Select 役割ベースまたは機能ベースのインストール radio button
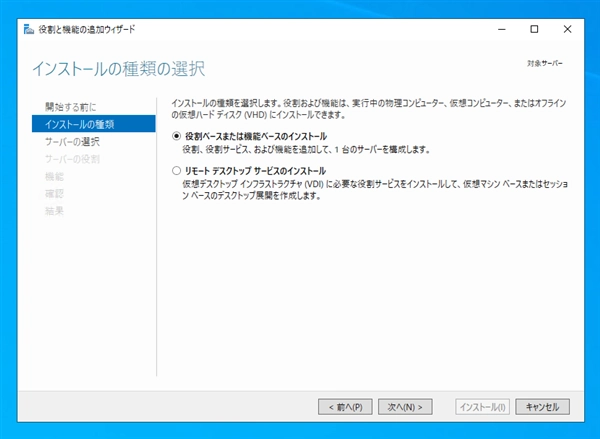 point(176,136)
